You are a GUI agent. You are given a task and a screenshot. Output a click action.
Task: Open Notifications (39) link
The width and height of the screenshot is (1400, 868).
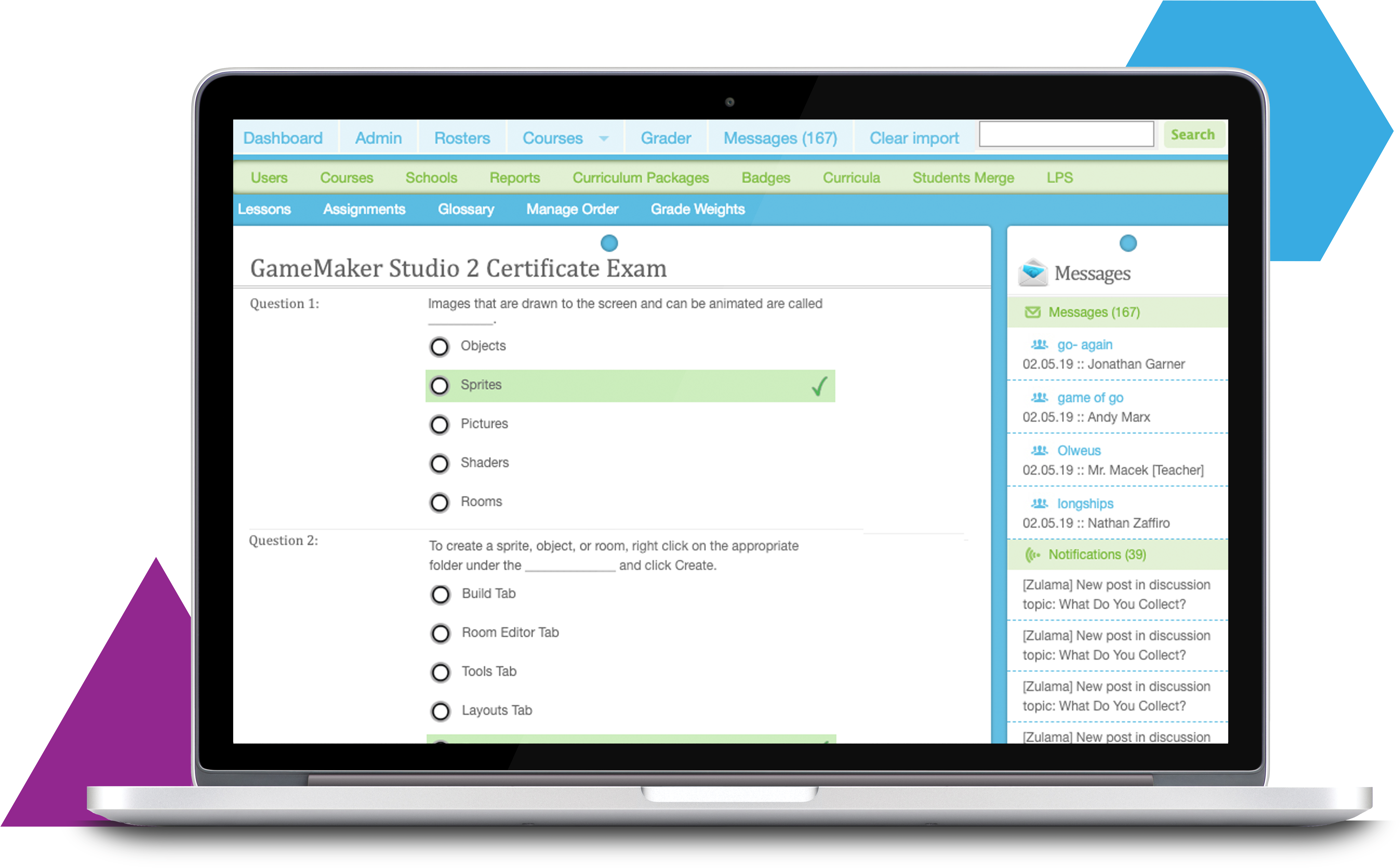click(1097, 555)
